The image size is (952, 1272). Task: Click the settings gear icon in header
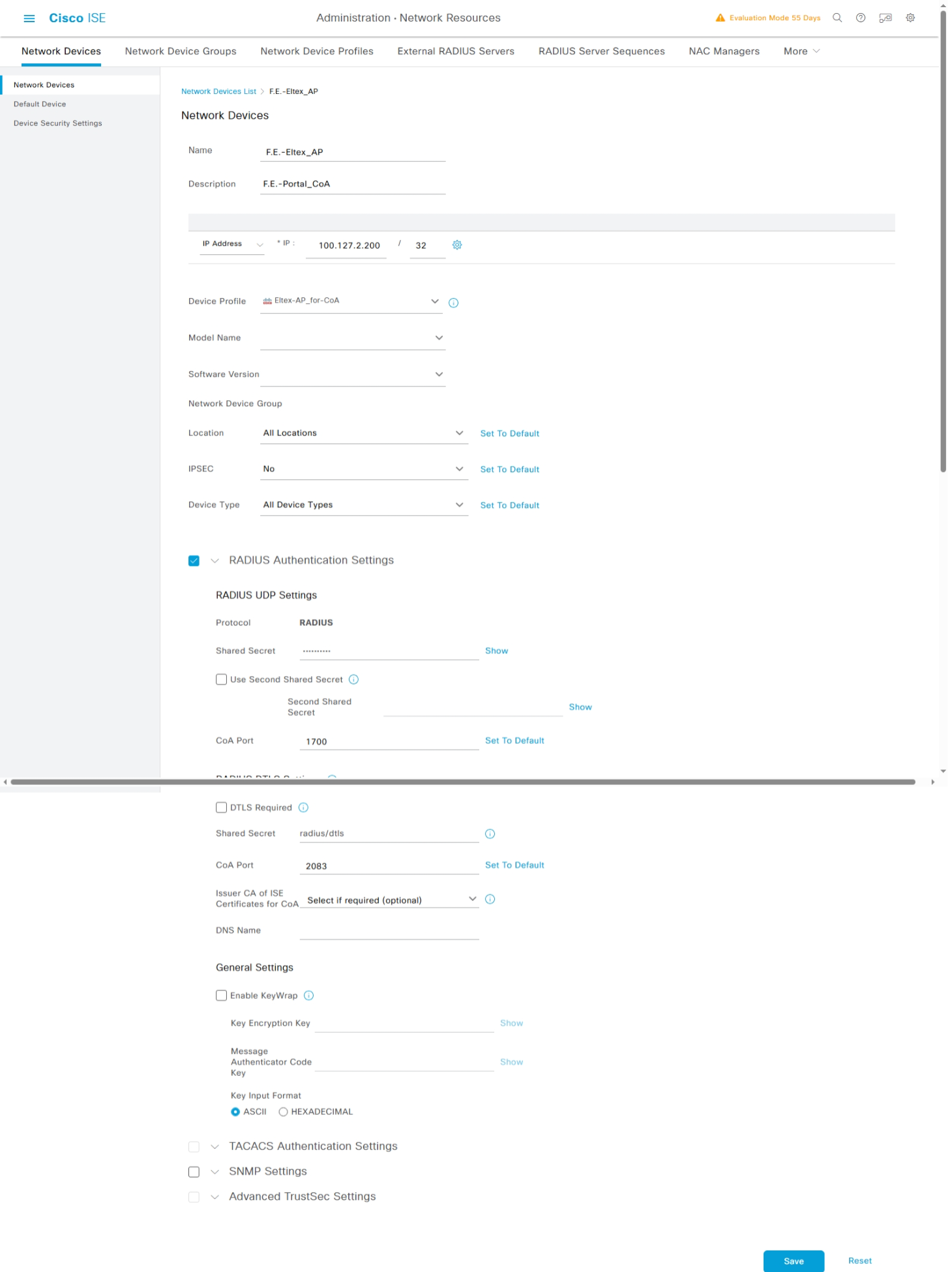pos(910,18)
